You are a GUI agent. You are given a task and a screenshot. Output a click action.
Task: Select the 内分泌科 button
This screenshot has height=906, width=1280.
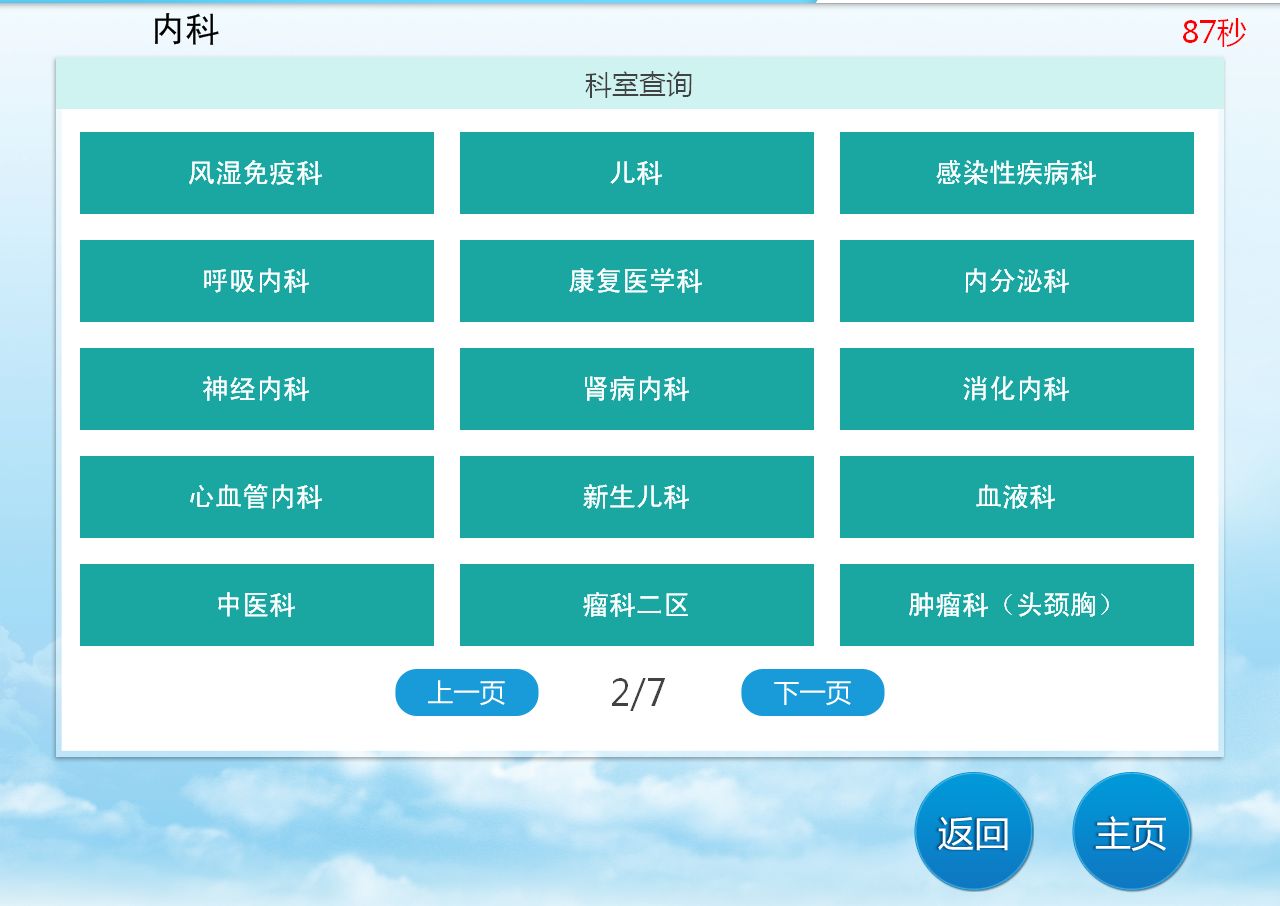click(x=1016, y=281)
